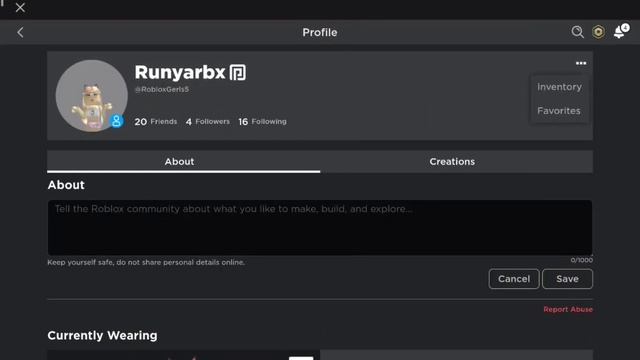Screen dimensions: 640x360
Task: View the 20 Friends list
Action: tap(156, 122)
